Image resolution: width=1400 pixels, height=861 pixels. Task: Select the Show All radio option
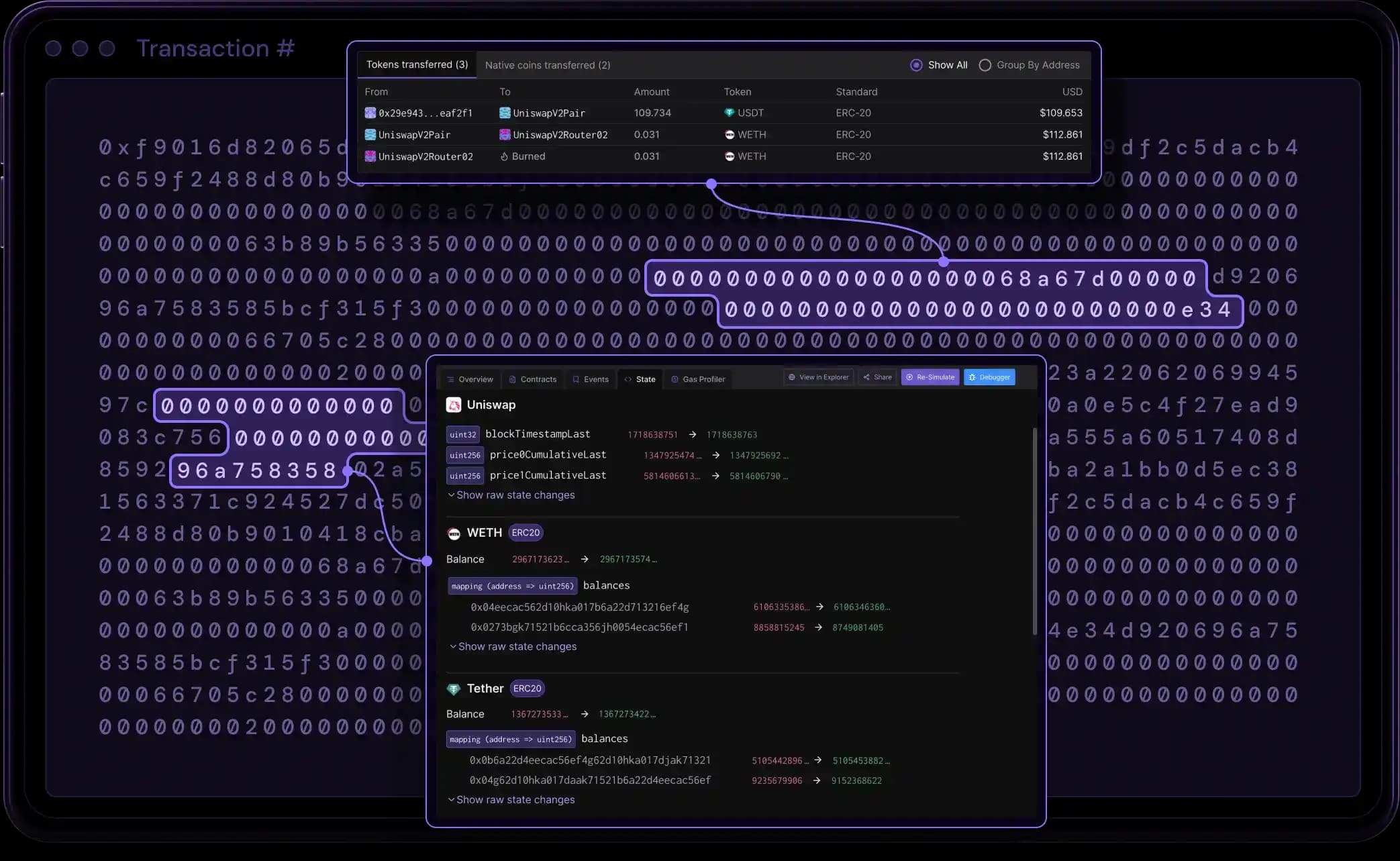pyautogui.click(x=916, y=65)
